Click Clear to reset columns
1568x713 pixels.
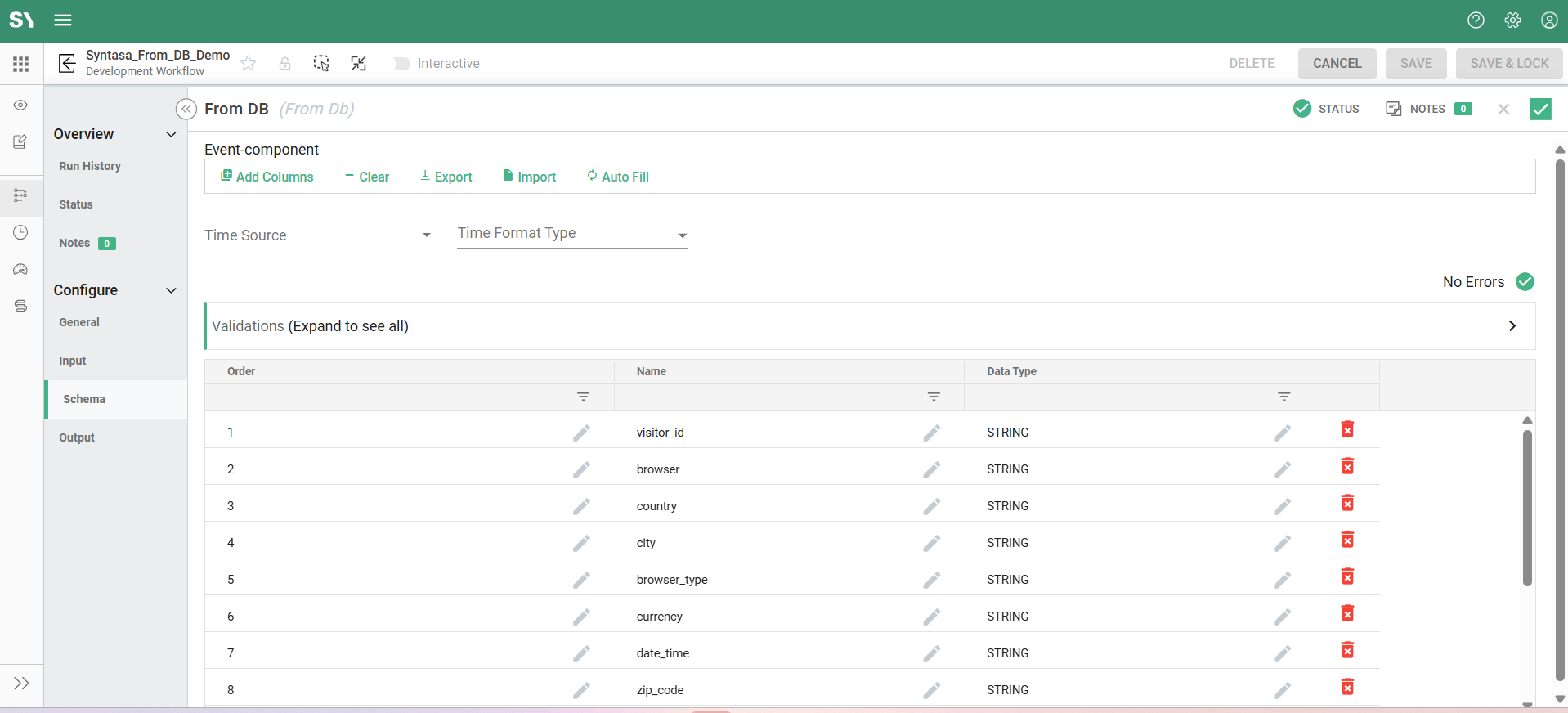pos(366,177)
